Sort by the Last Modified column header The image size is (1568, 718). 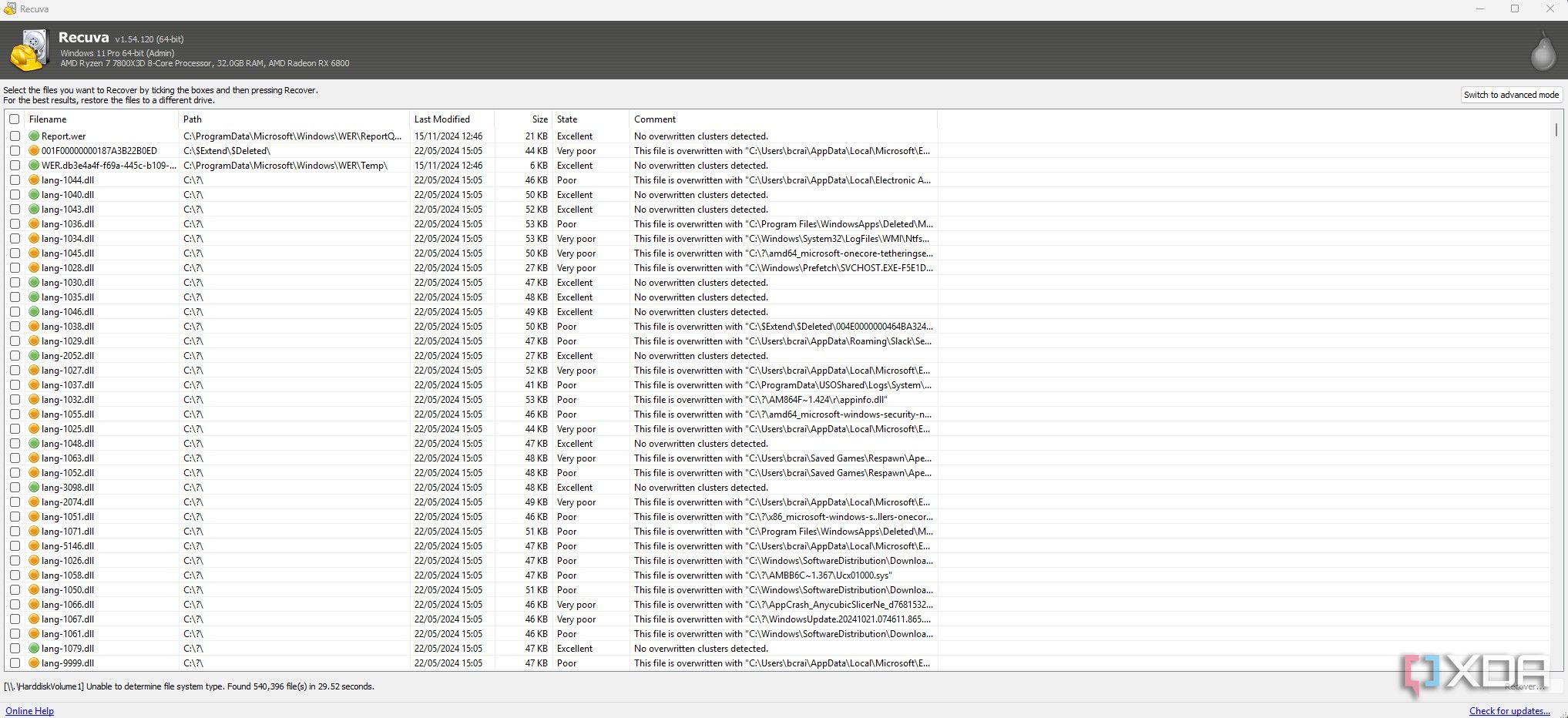coord(452,119)
